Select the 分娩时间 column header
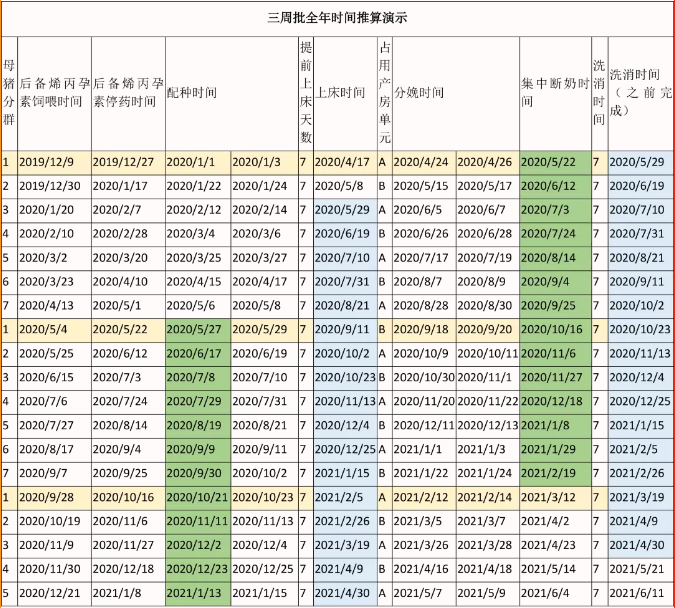This screenshot has height=608, width=675. pyautogui.click(x=456, y=93)
